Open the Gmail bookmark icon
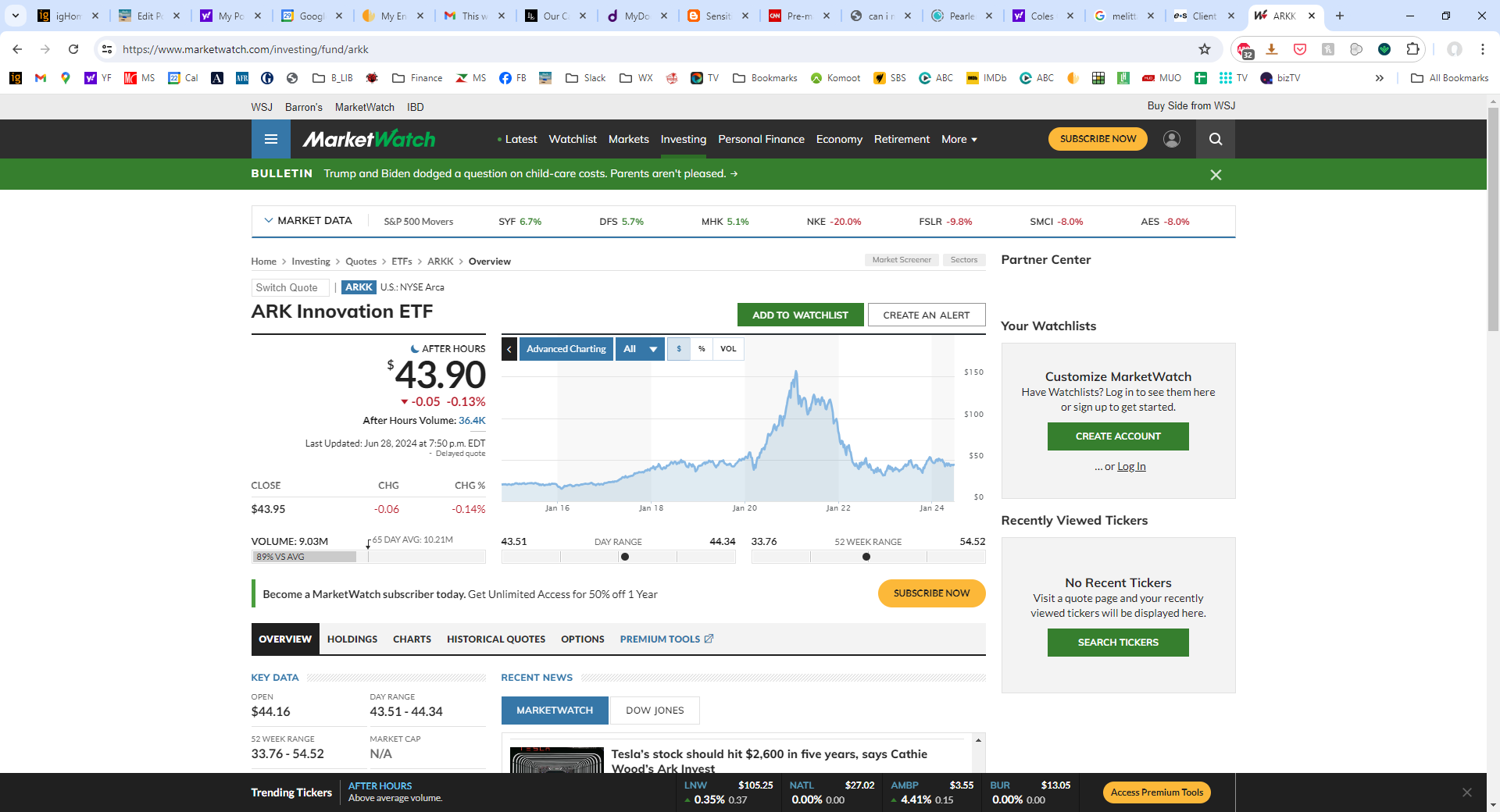Screen dimensions: 1500x812 coord(41,78)
